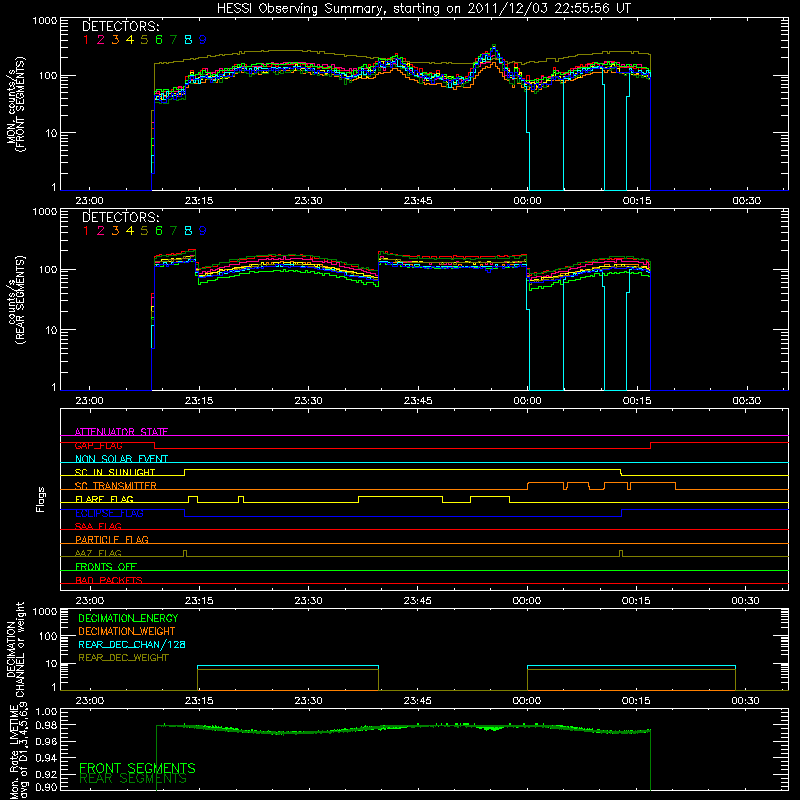800x800 pixels.
Task: Pick blue detector "9" in rear segments legend
Action: (203, 231)
